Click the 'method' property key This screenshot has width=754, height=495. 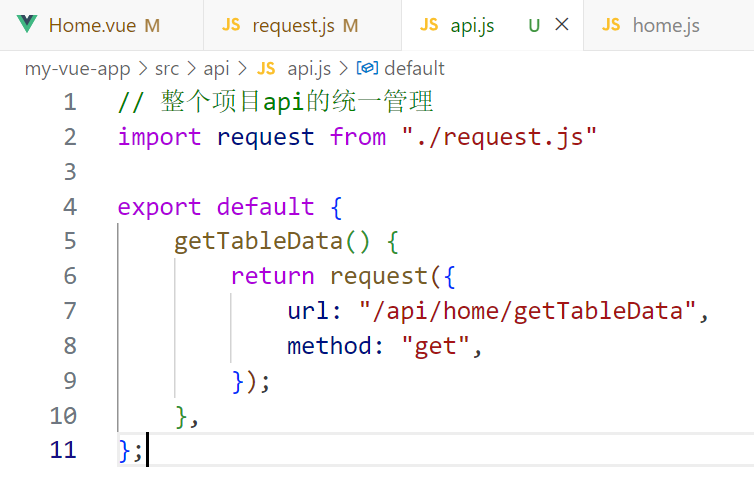(329, 345)
